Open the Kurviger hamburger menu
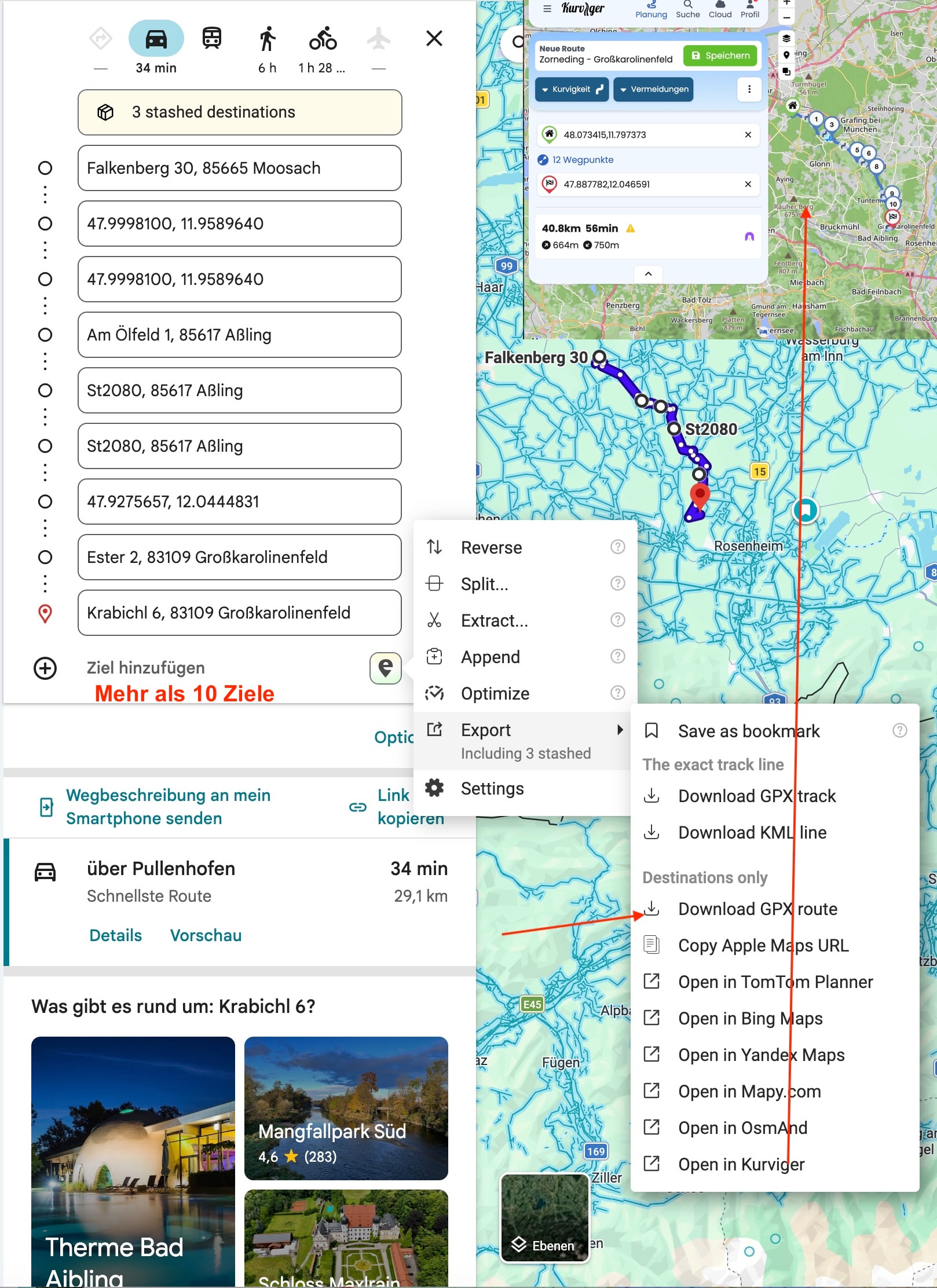Screen dimensions: 937x1288 click(547, 9)
